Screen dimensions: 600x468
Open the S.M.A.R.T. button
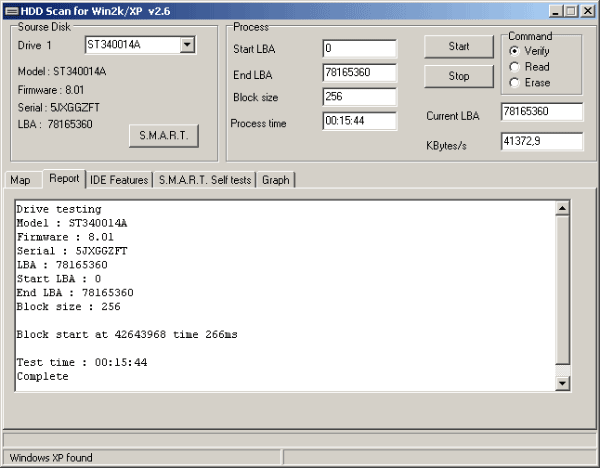point(164,135)
